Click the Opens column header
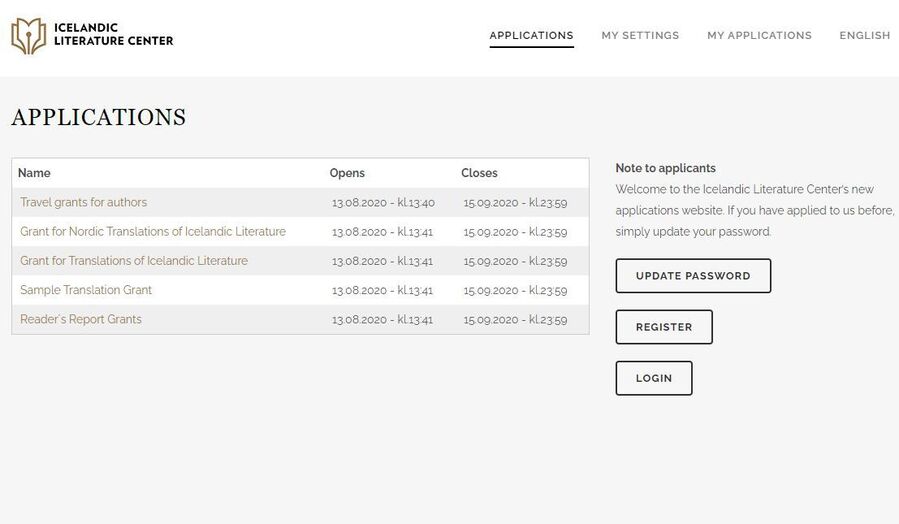Screen dimensions: 899x524 (347, 173)
